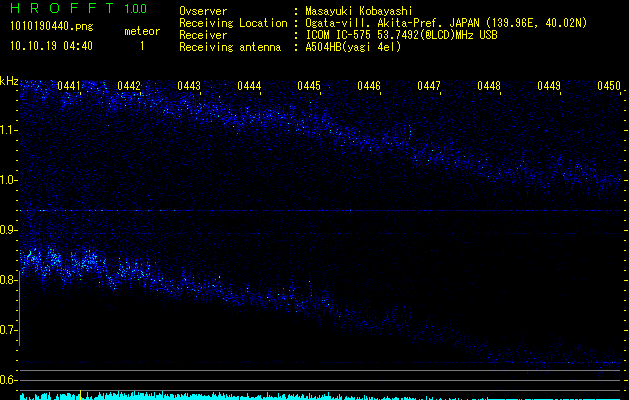Click the meteor count label
The width and height of the screenshot is (629, 400).
[x=141, y=31]
